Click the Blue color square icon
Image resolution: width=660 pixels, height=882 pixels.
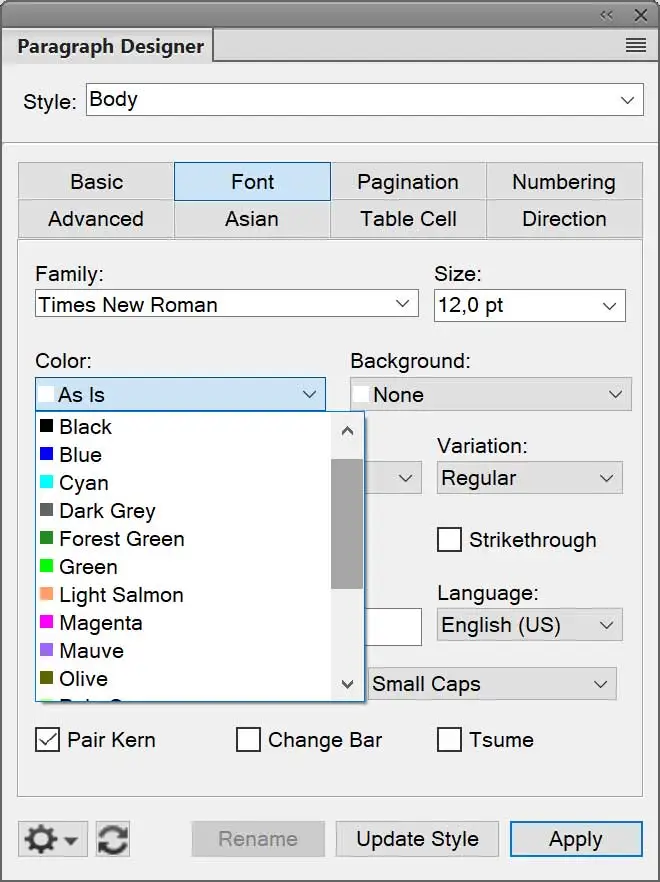point(44,455)
